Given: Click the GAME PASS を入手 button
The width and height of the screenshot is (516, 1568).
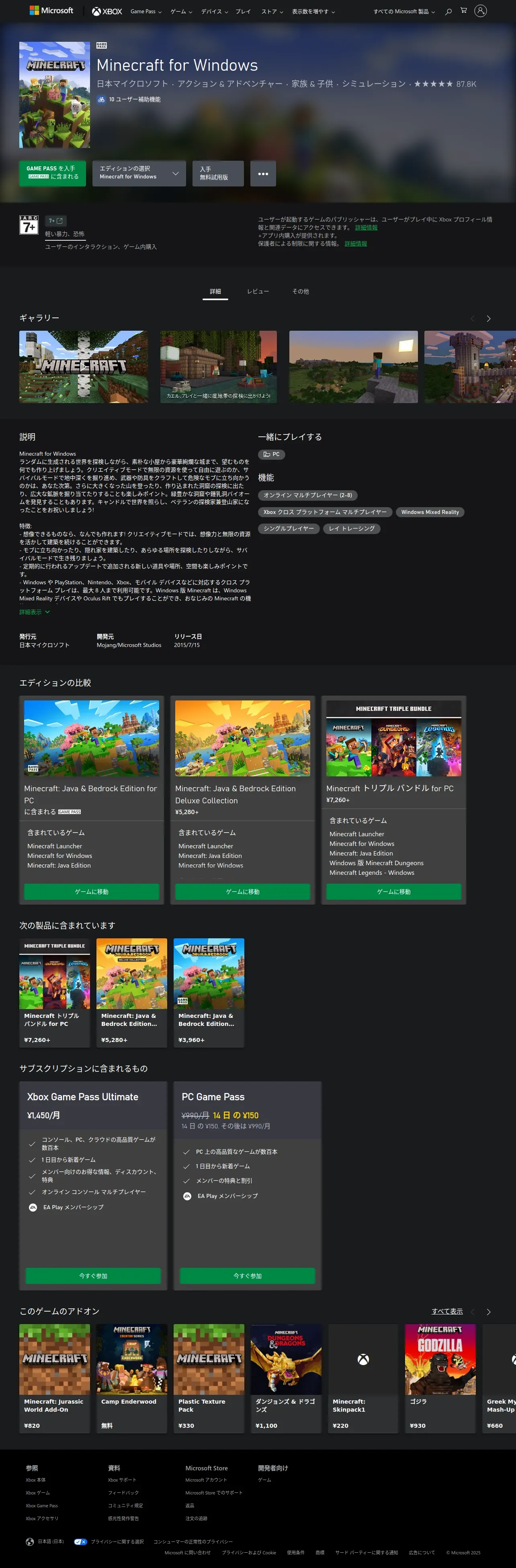Looking at the screenshot, I should click(x=52, y=174).
